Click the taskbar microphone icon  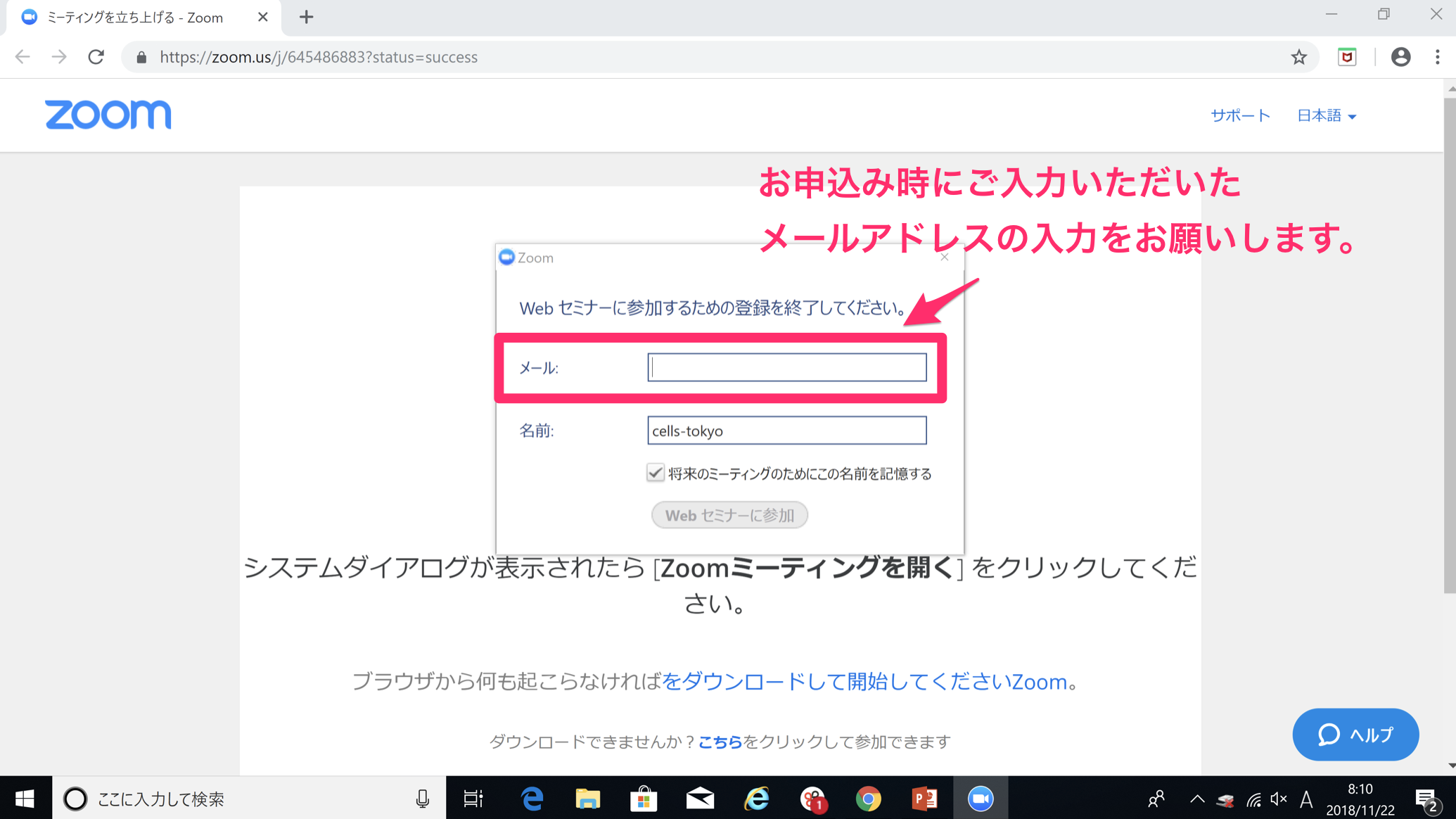click(x=422, y=799)
